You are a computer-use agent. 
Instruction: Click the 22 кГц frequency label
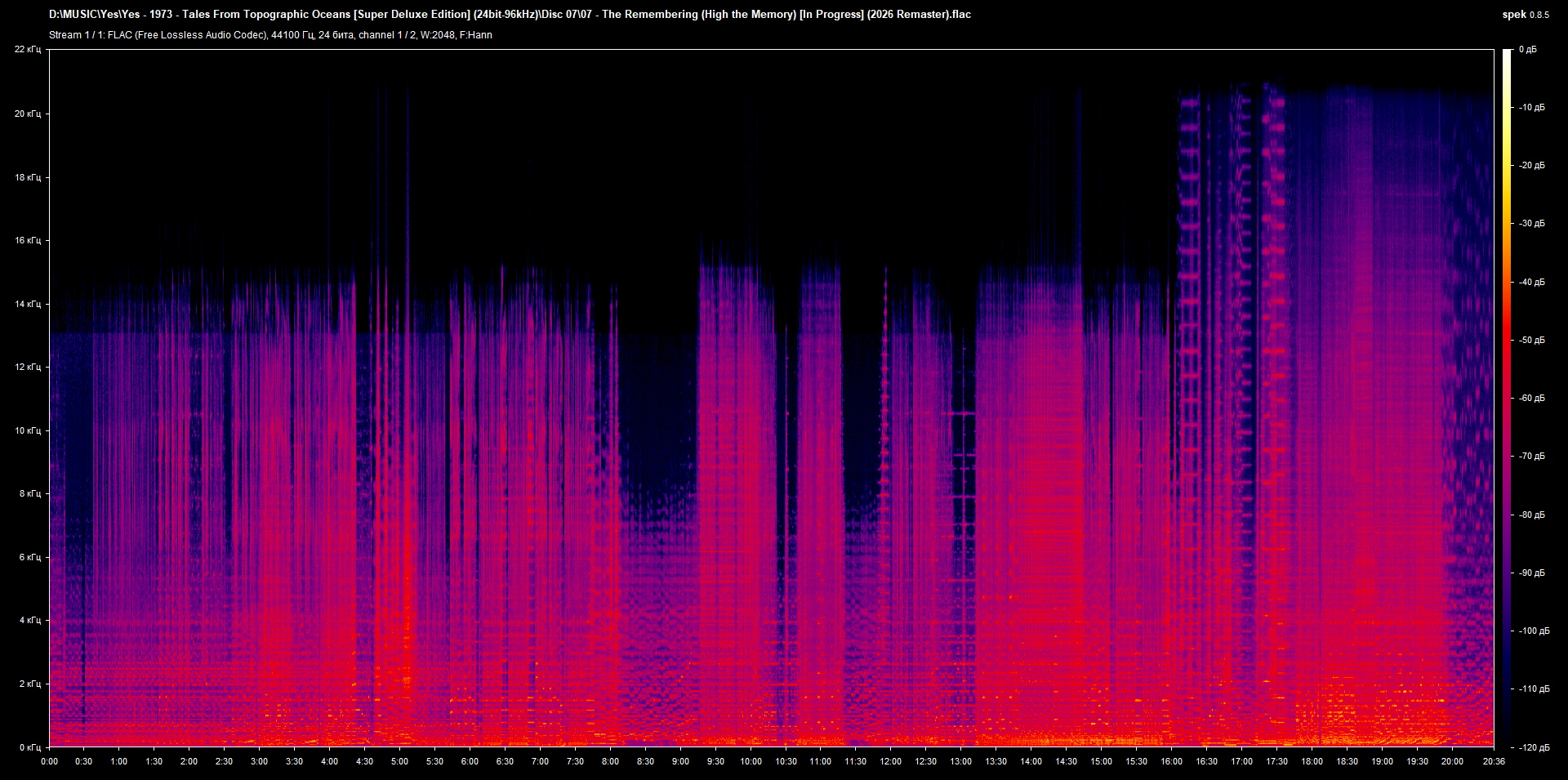28,50
